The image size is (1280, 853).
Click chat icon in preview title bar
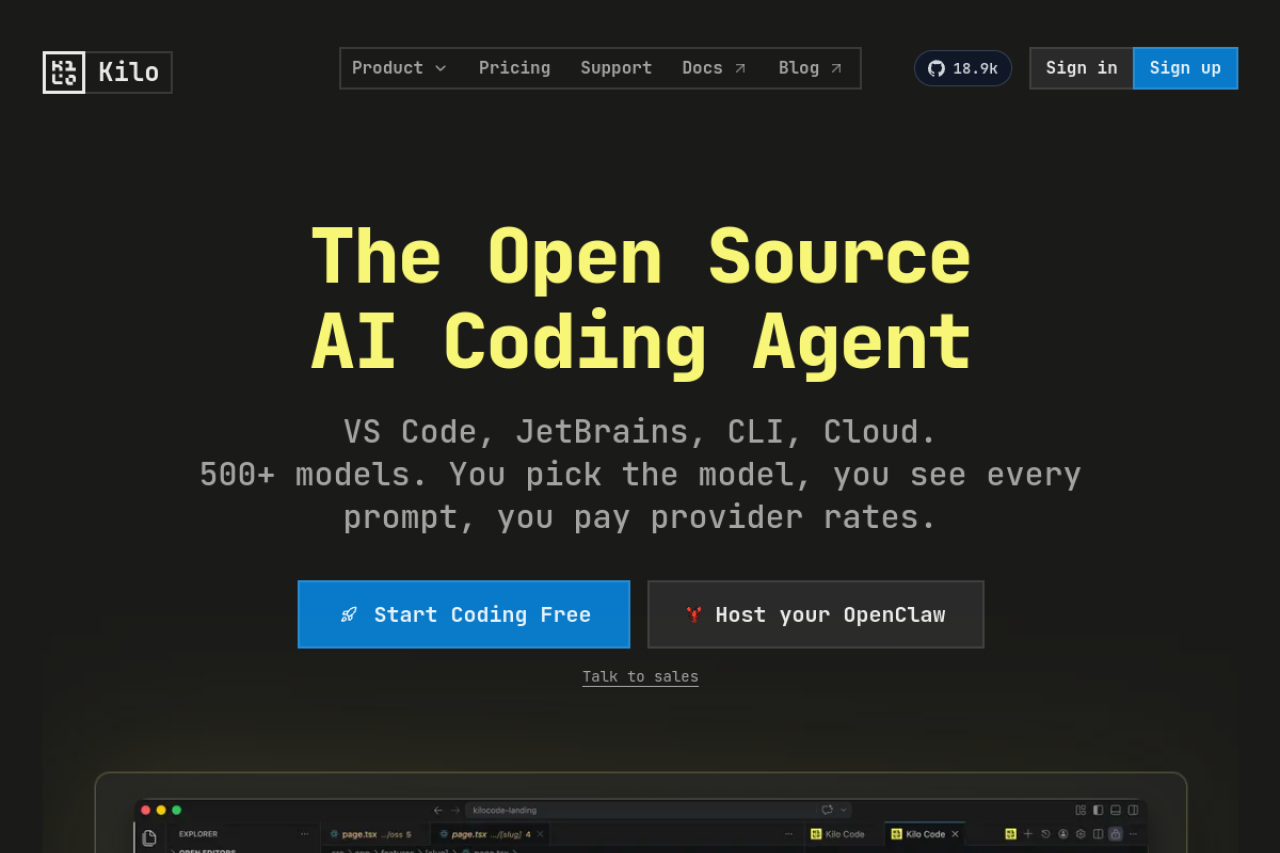[x=827, y=810]
